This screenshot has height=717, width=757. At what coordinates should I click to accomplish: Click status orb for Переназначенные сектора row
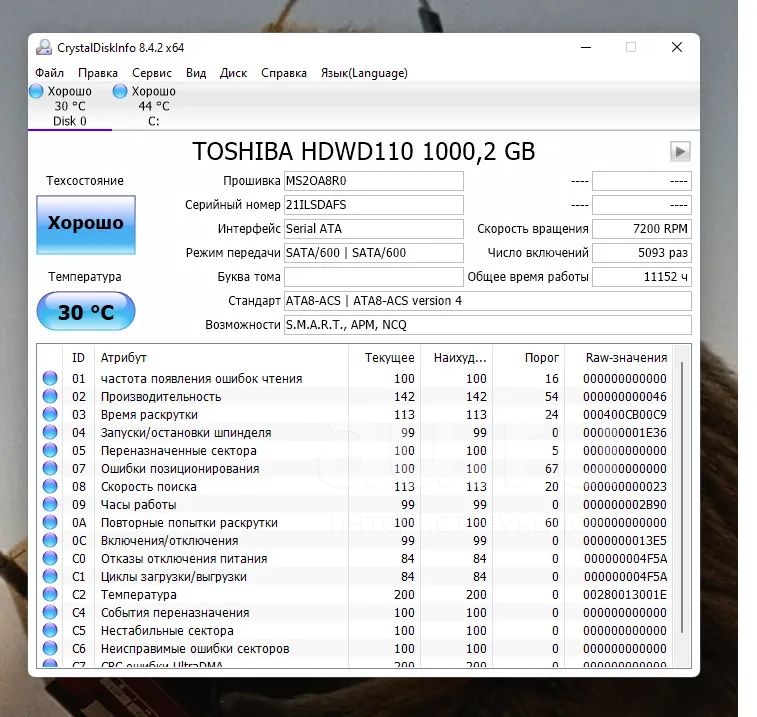[50, 450]
